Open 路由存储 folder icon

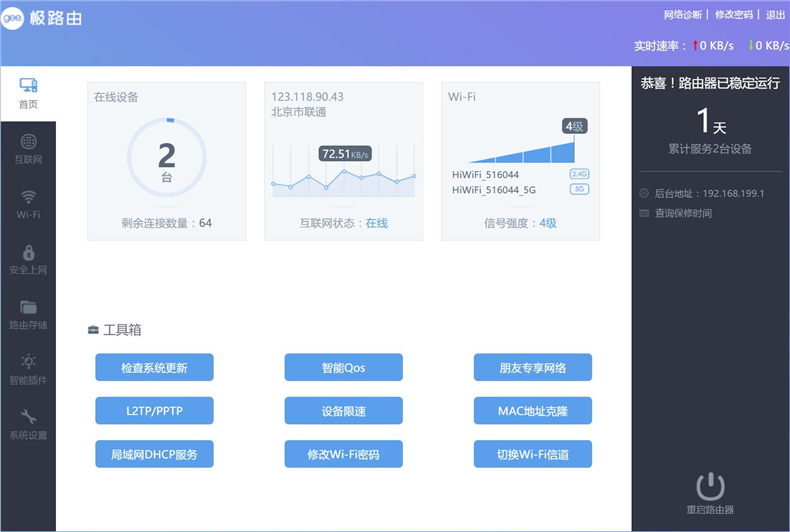pos(28,307)
